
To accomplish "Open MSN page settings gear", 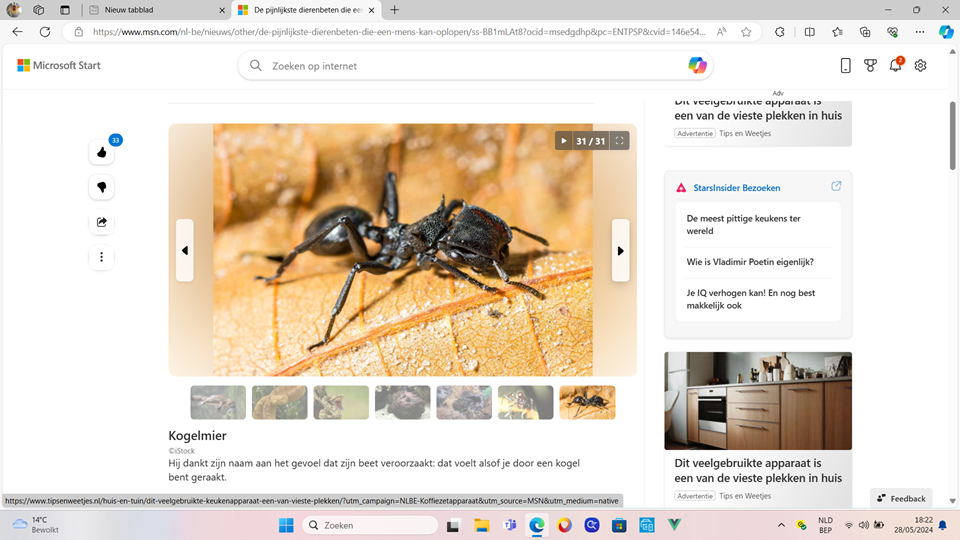I will [x=921, y=66].
